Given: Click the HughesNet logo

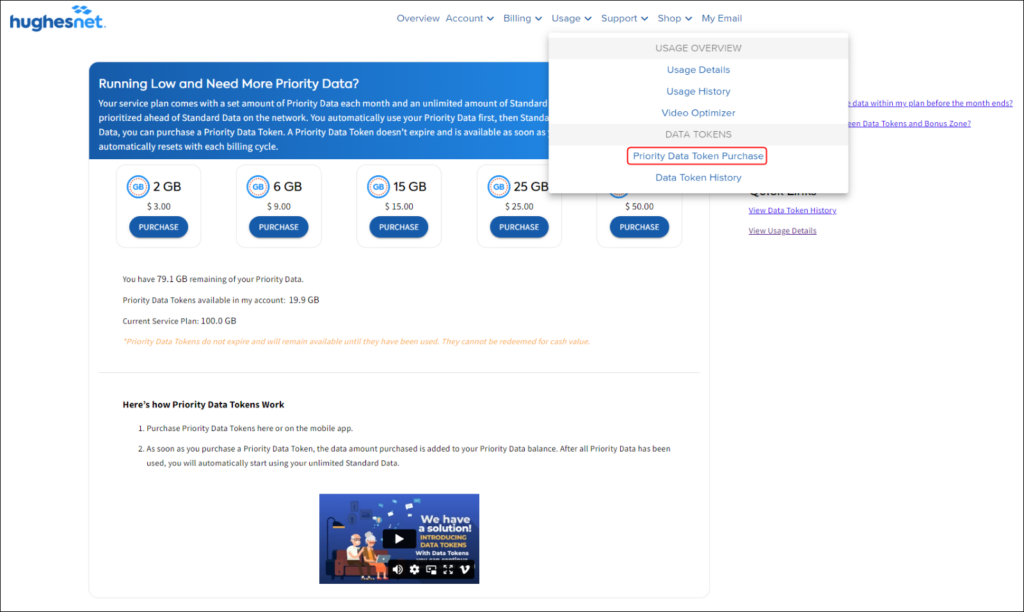Looking at the screenshot, I should pos(57,19).
